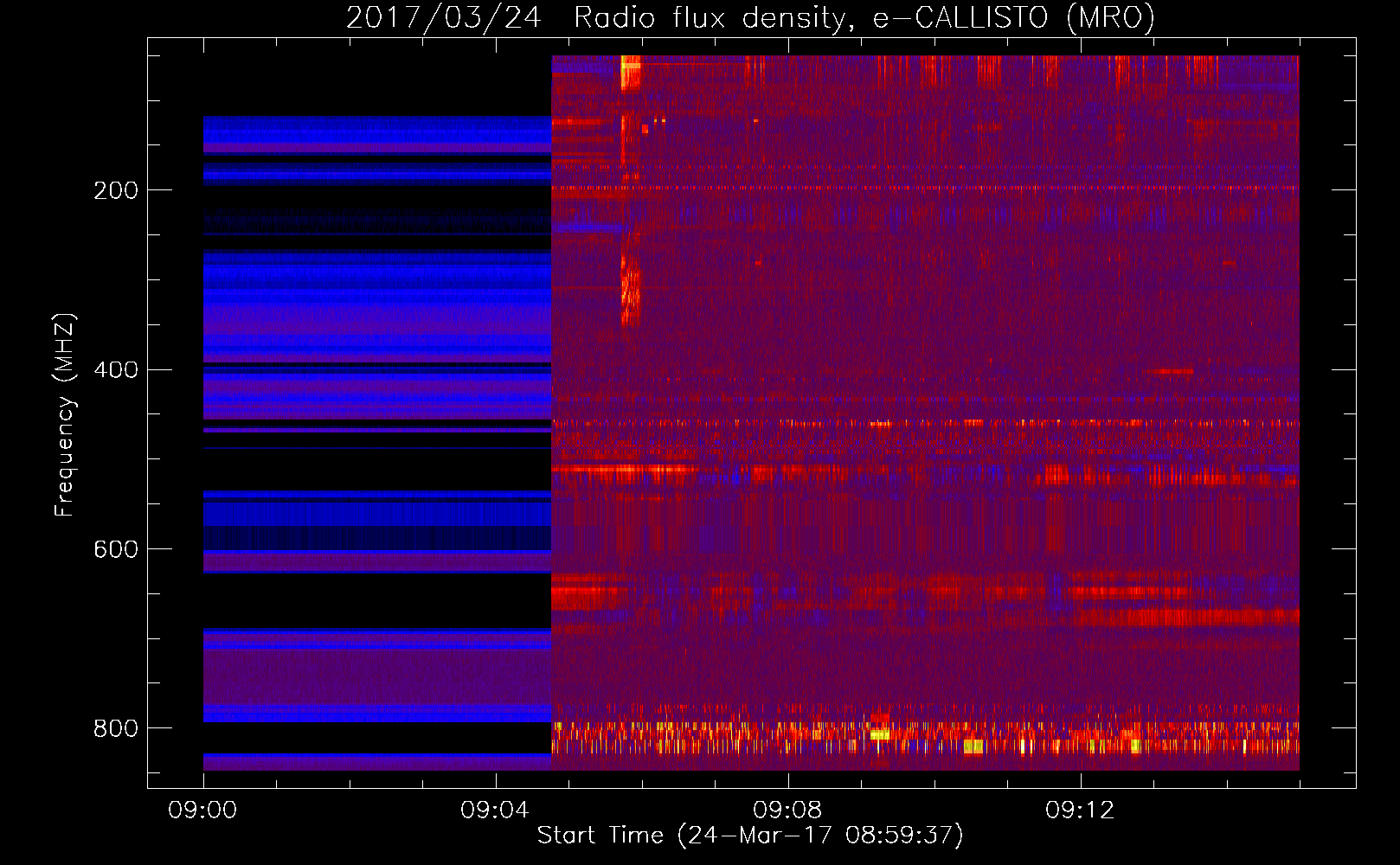The width and height of the screenshot is (1400, 865).
Task: Click the "Start Time (24-Mar-17 08:59:37)" caption
Action: pyautogui.click(x=750, y=836)
